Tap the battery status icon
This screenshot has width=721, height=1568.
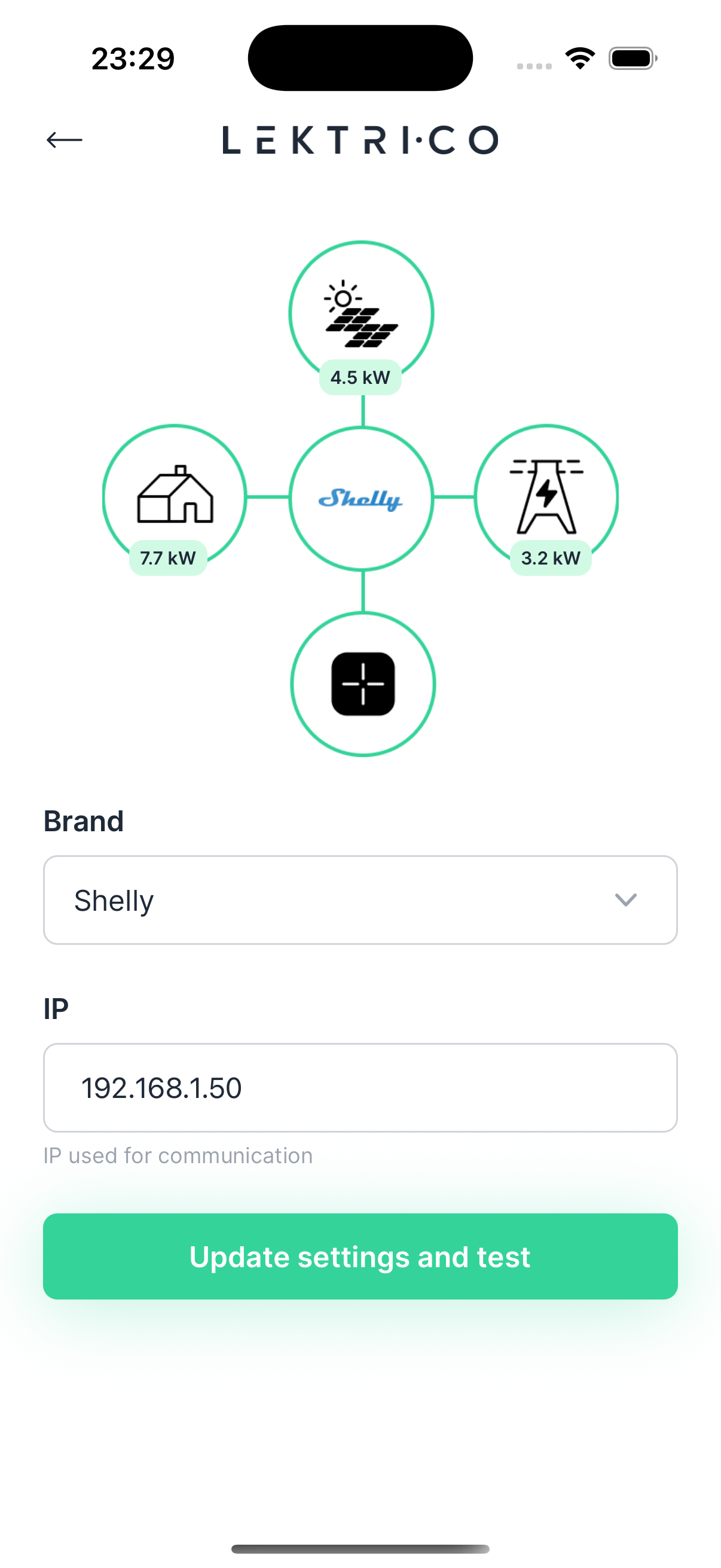[632, 59]
